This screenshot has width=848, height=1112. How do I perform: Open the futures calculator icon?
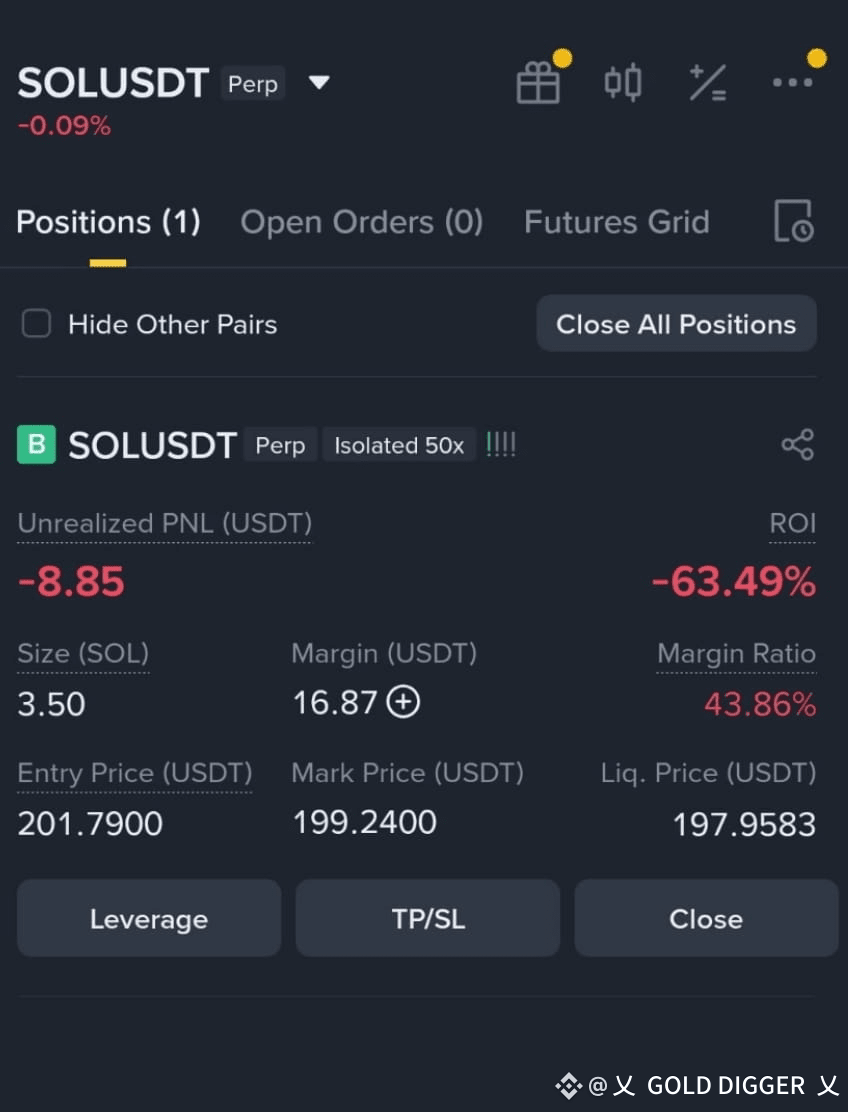[708, 82]
